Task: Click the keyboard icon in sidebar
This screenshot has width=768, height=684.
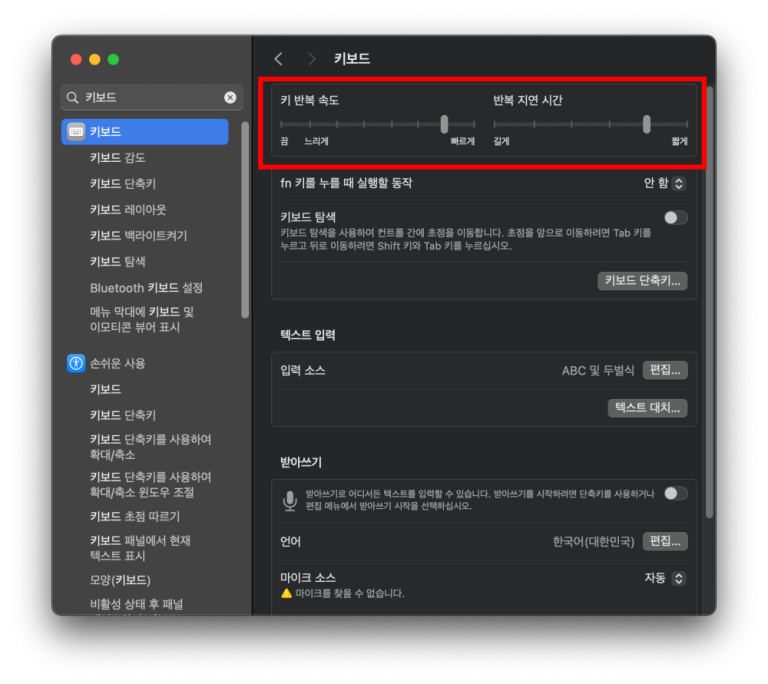Action: point(76,132)
